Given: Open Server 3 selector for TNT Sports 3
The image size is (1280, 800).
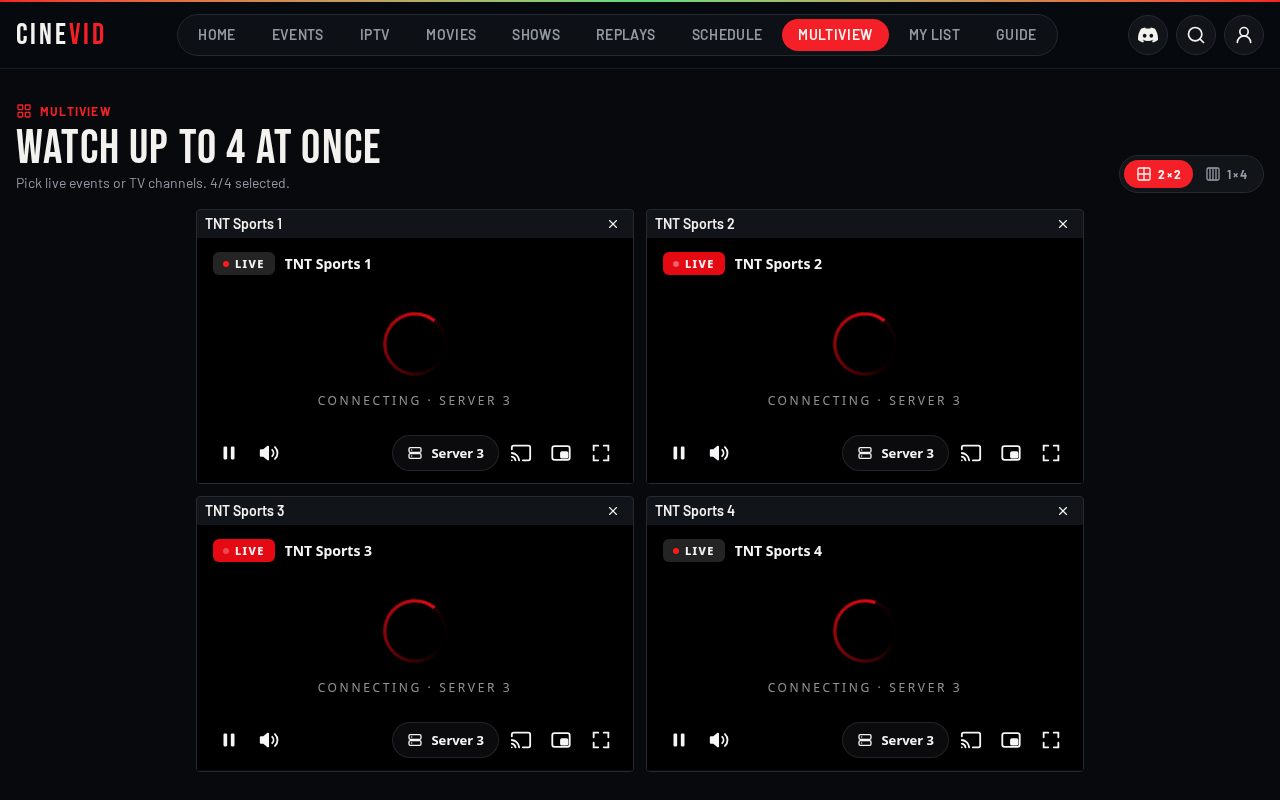Looking at the screenshot, I should tap(445, 740).
